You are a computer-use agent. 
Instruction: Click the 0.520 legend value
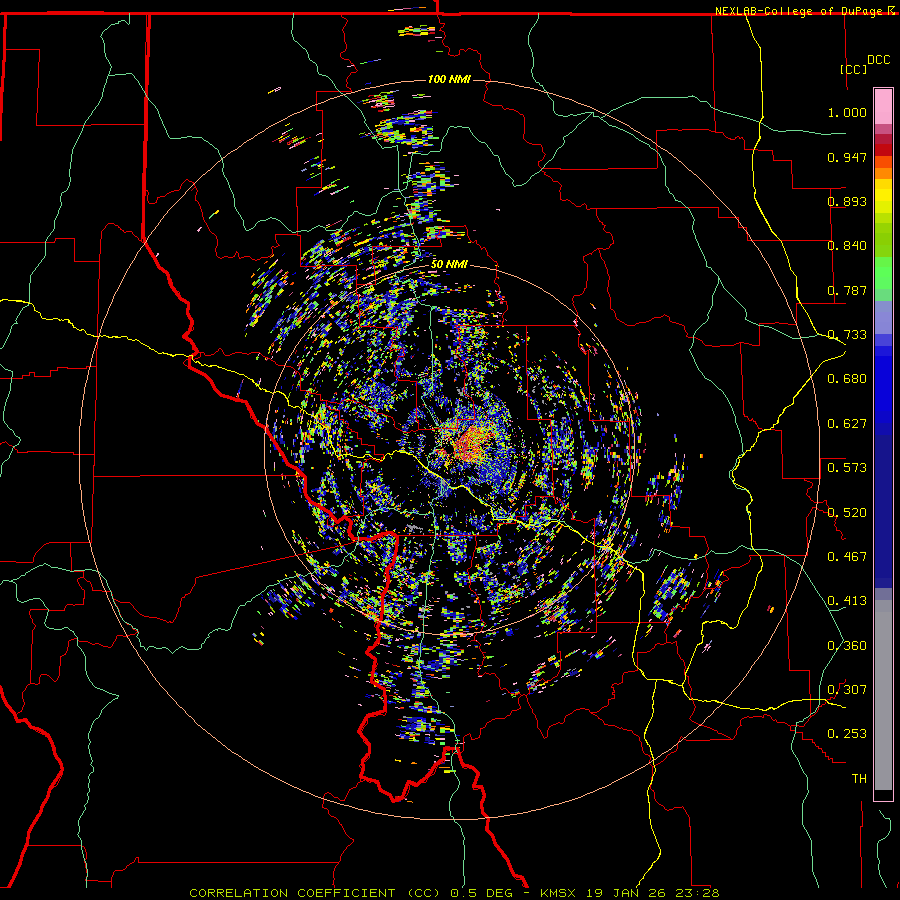(847, 512)
